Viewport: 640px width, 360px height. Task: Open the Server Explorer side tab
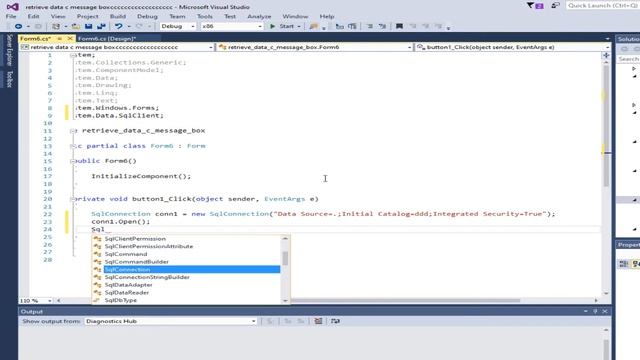click(x=9, y=50)
